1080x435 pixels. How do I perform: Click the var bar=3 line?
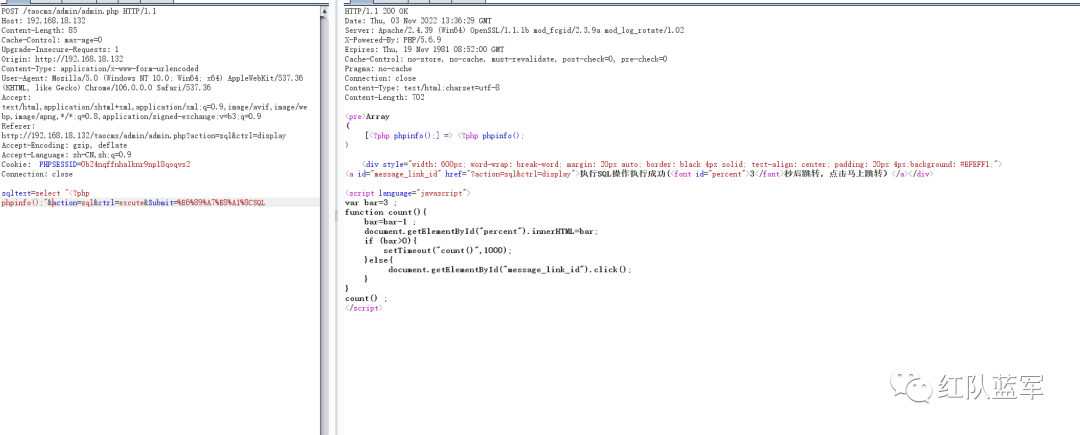[371, 203]
